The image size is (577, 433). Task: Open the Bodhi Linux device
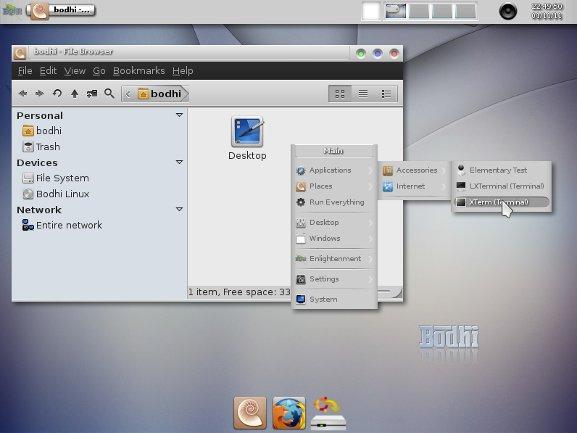pos(56,194)
